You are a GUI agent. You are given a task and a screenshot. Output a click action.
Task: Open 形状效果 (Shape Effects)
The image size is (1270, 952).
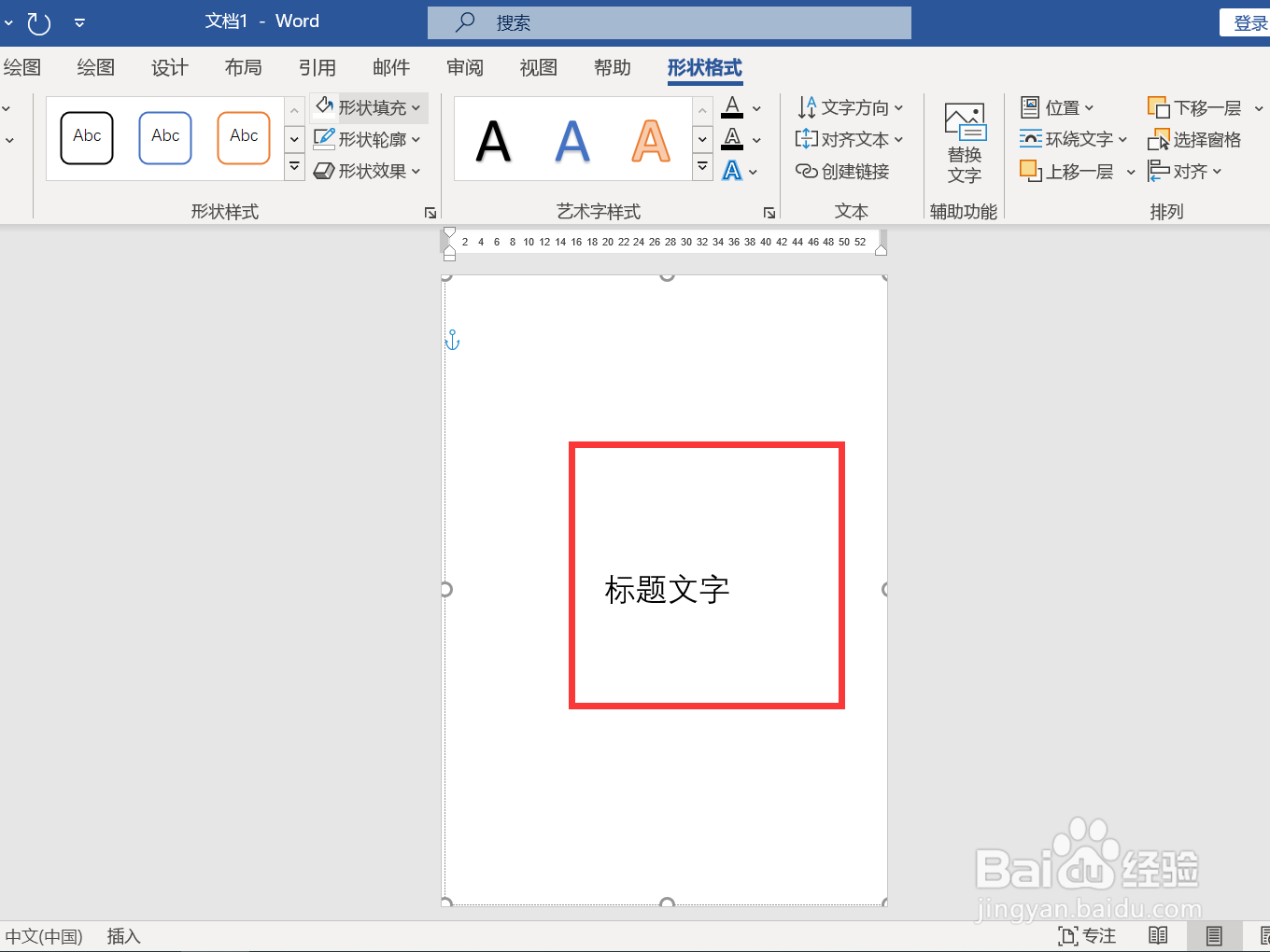366,170
